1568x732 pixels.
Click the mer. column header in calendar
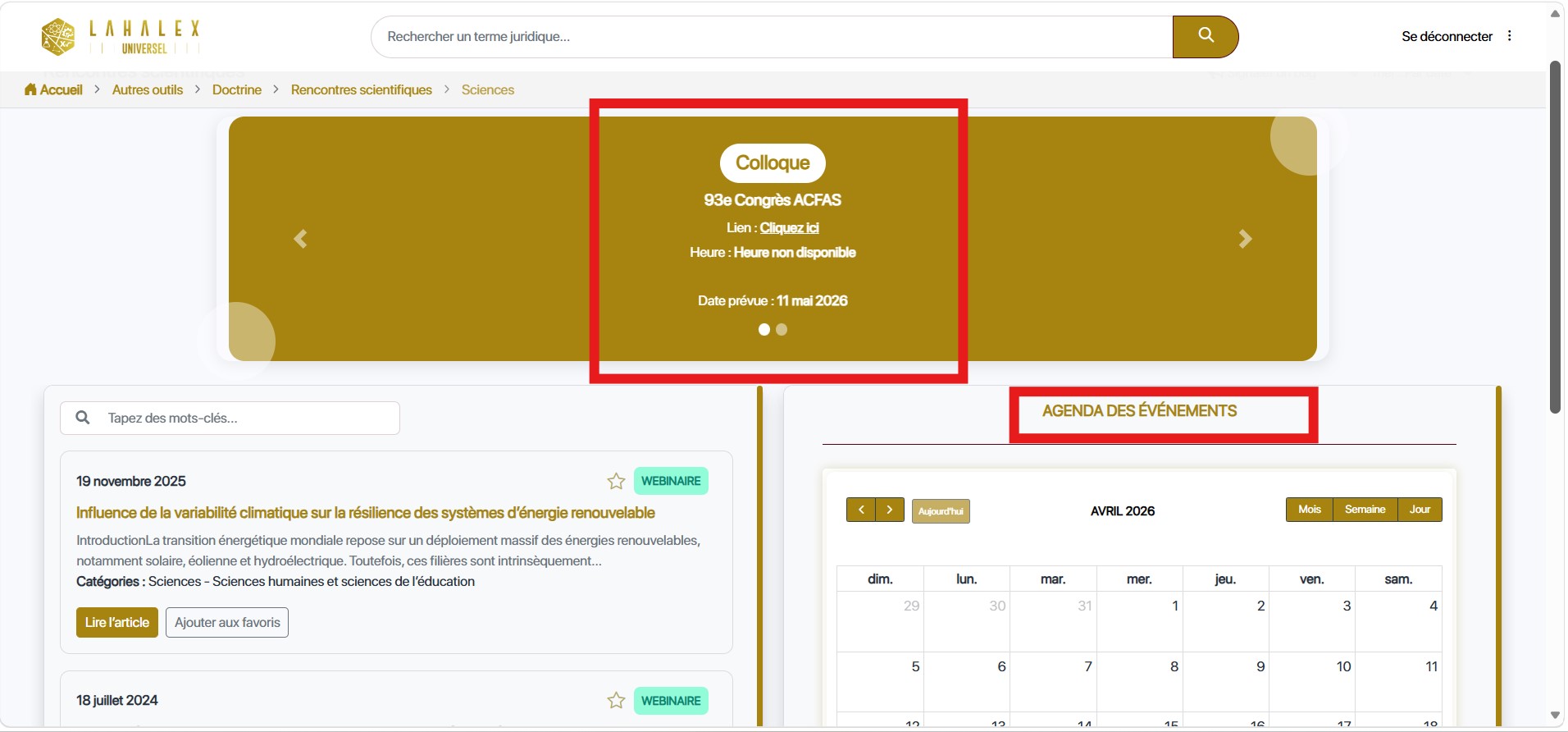(1139, 579)
